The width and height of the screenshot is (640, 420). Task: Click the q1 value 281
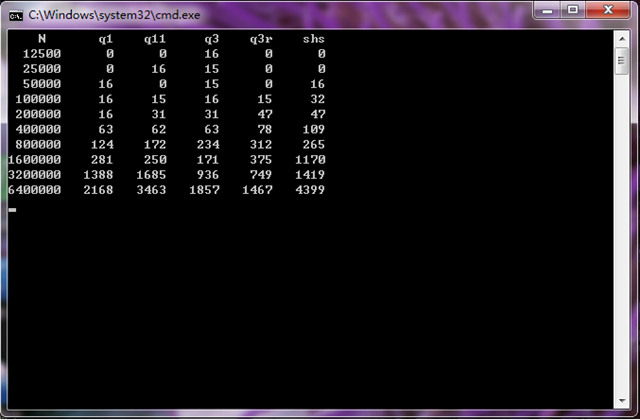coord(102,160)
